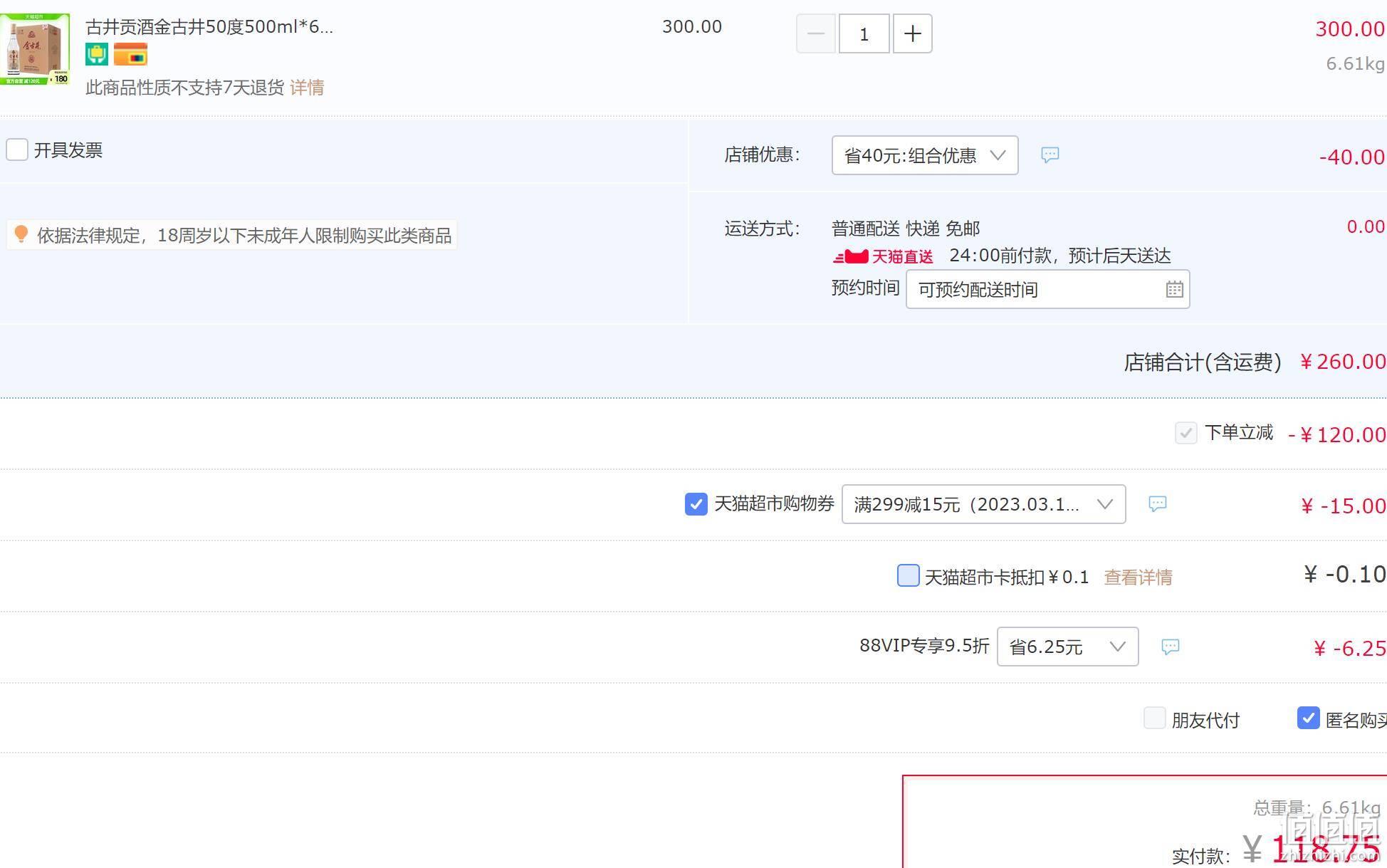
Task: Decrease product quantity with minus button
Action: point(815,33)
